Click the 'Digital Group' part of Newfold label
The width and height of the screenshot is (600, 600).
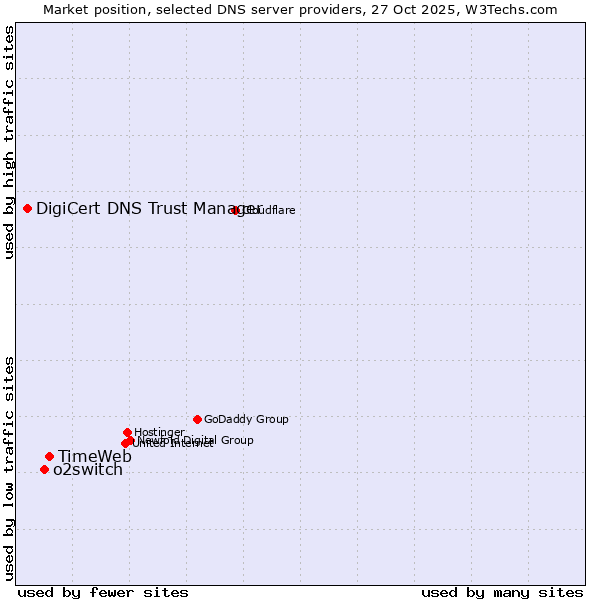click(217, 440)
